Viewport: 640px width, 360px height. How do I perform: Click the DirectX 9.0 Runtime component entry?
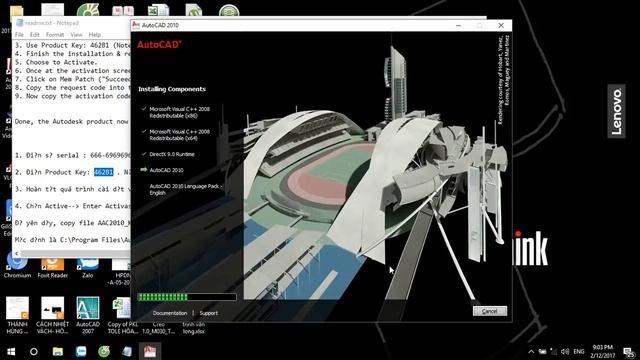click(x=172, y=154)
